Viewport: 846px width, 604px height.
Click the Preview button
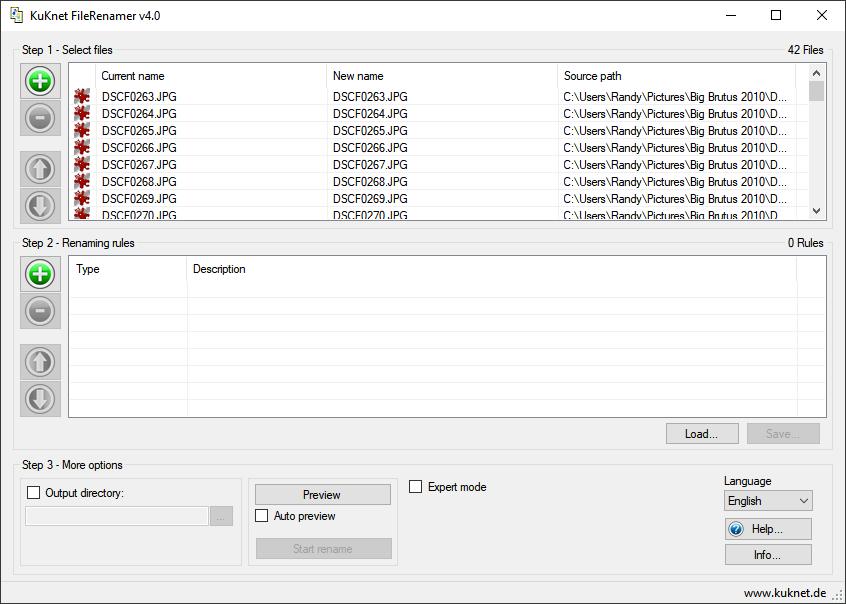[323, 494]
